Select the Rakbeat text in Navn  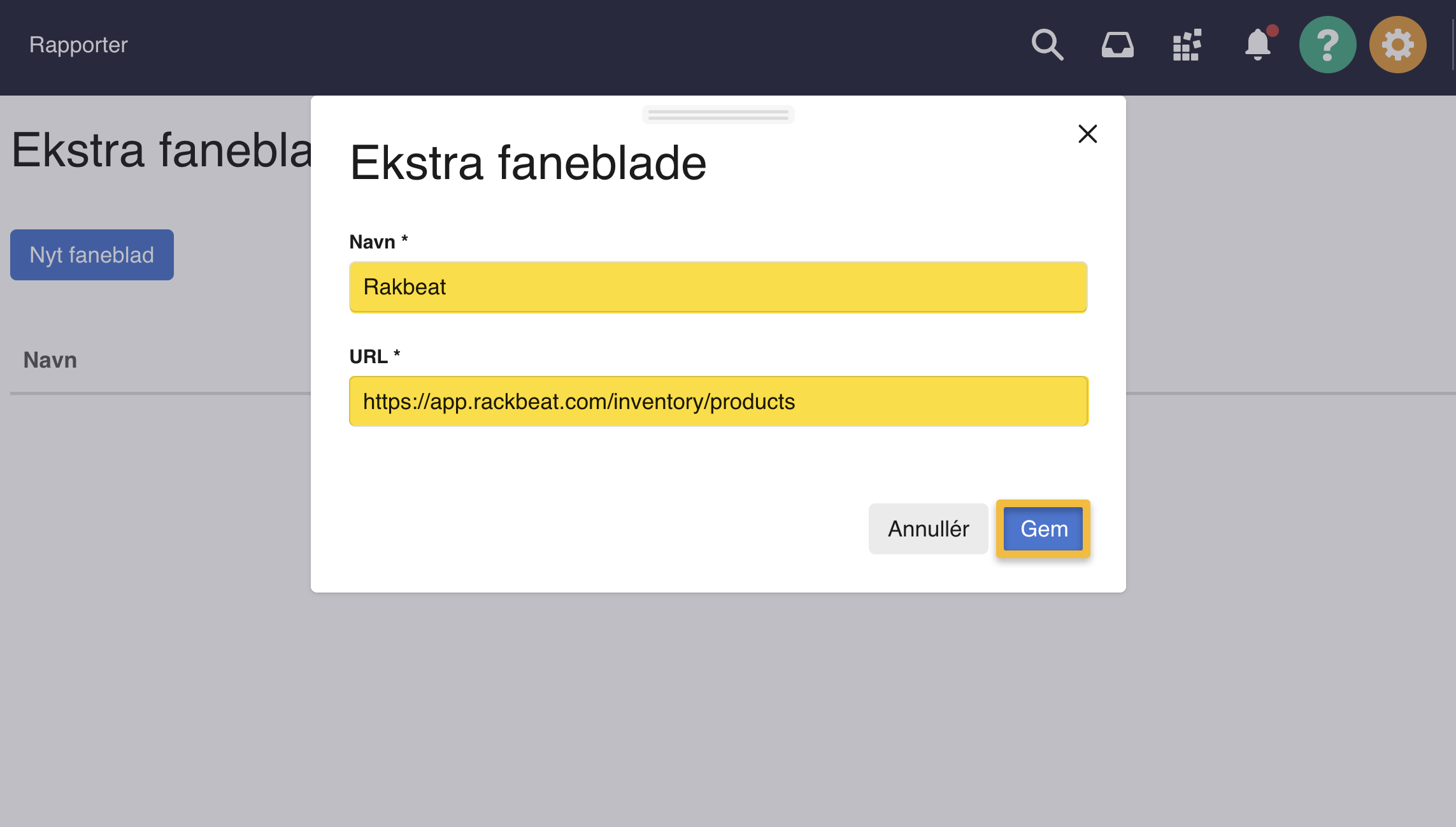click(x=404, y=287)
